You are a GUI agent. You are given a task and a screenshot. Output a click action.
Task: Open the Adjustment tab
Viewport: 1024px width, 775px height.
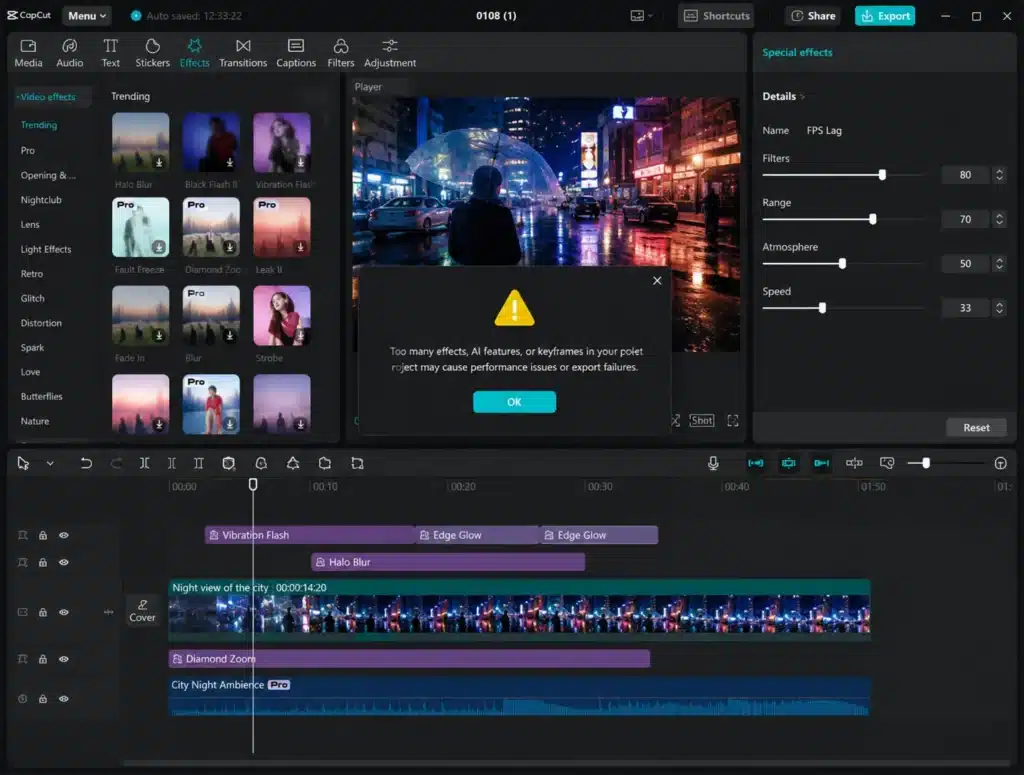pos(390,53)
